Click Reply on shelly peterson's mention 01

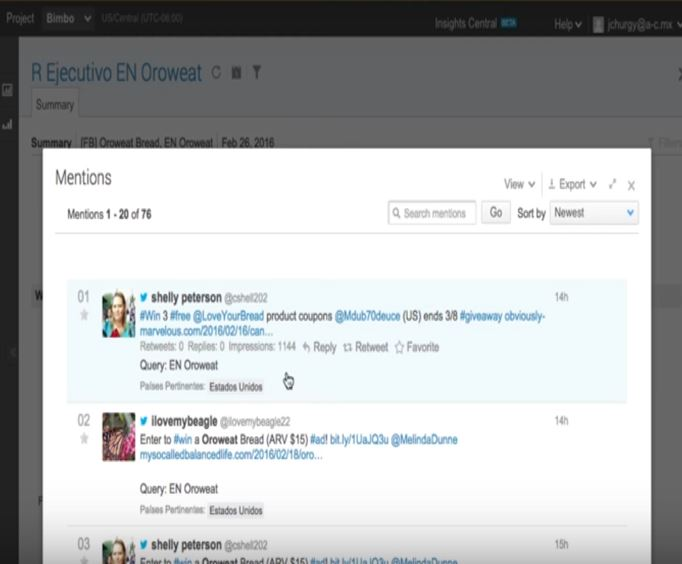(320, 347)
